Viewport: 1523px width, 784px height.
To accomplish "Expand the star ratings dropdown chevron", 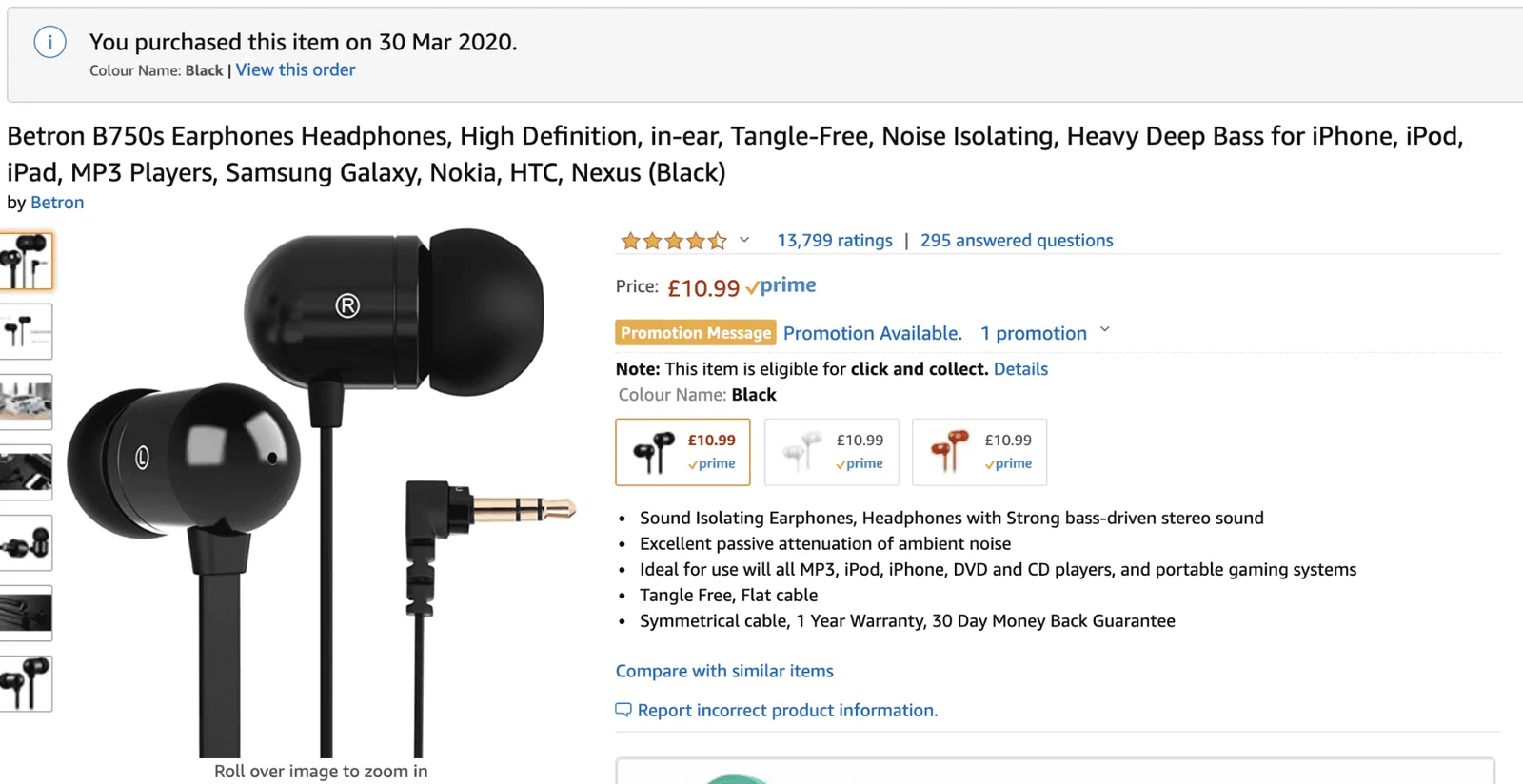I will (744, 240).
